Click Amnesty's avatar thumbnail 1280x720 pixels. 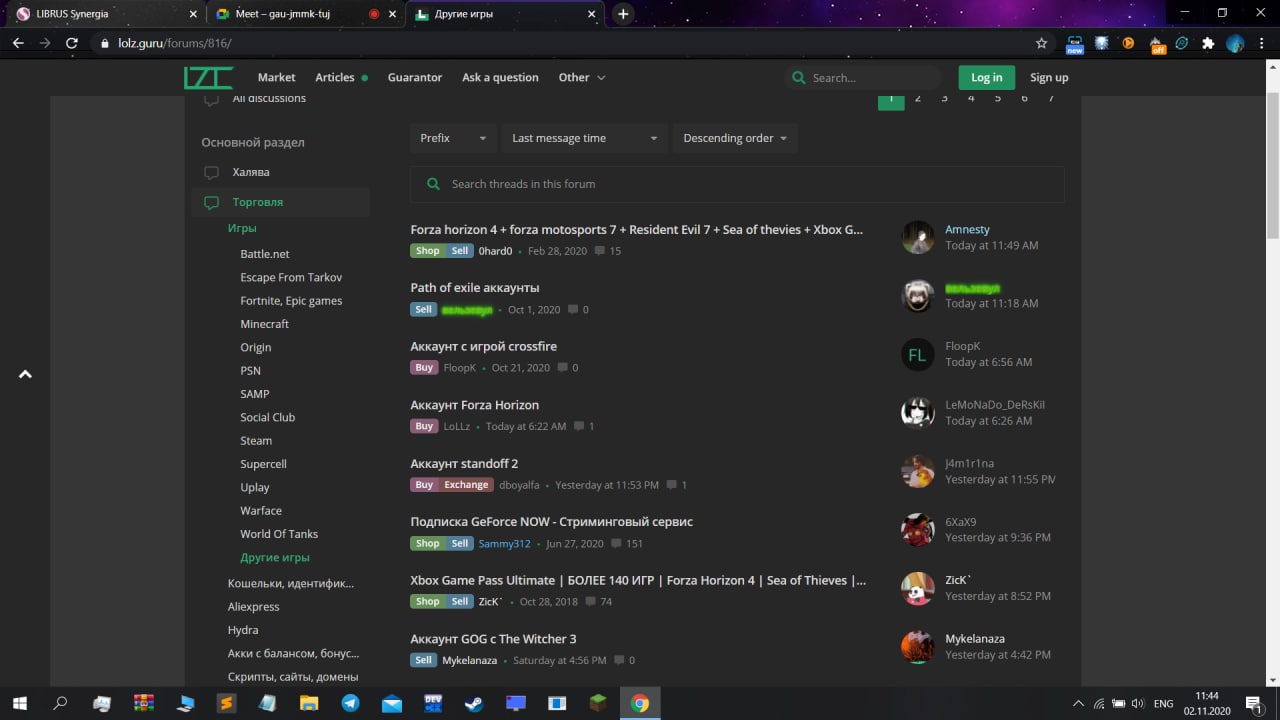(x=918, y=237)
